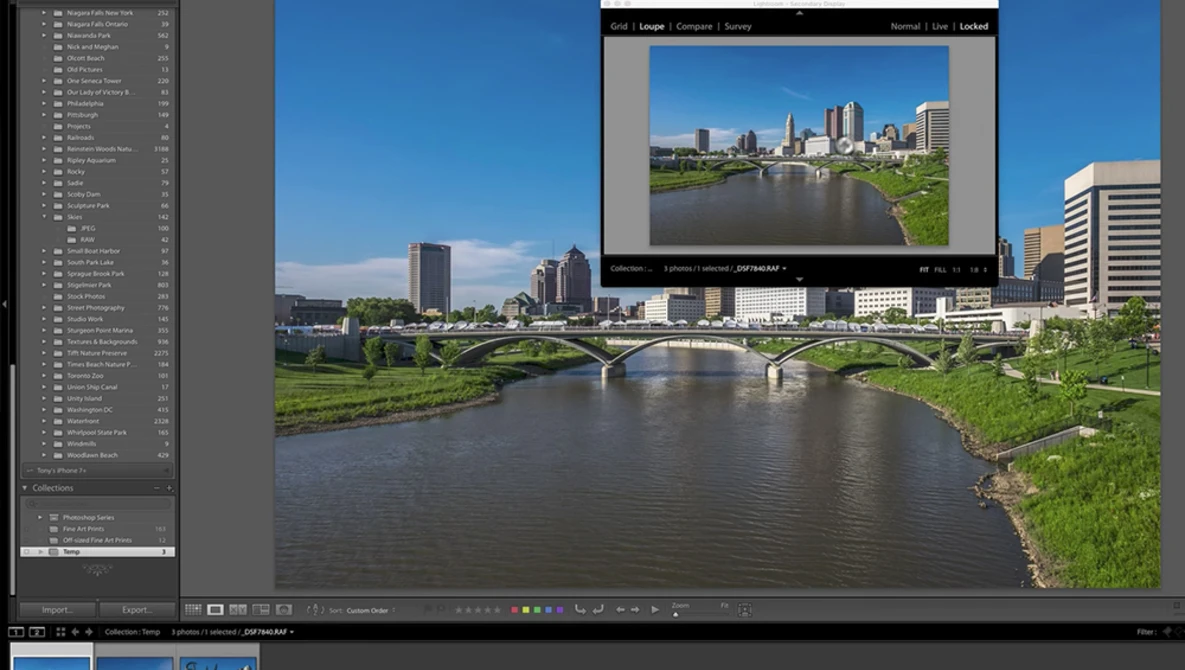Open secondary window 1:8 zoom ratio dropdown

click(x=979, y=270)
